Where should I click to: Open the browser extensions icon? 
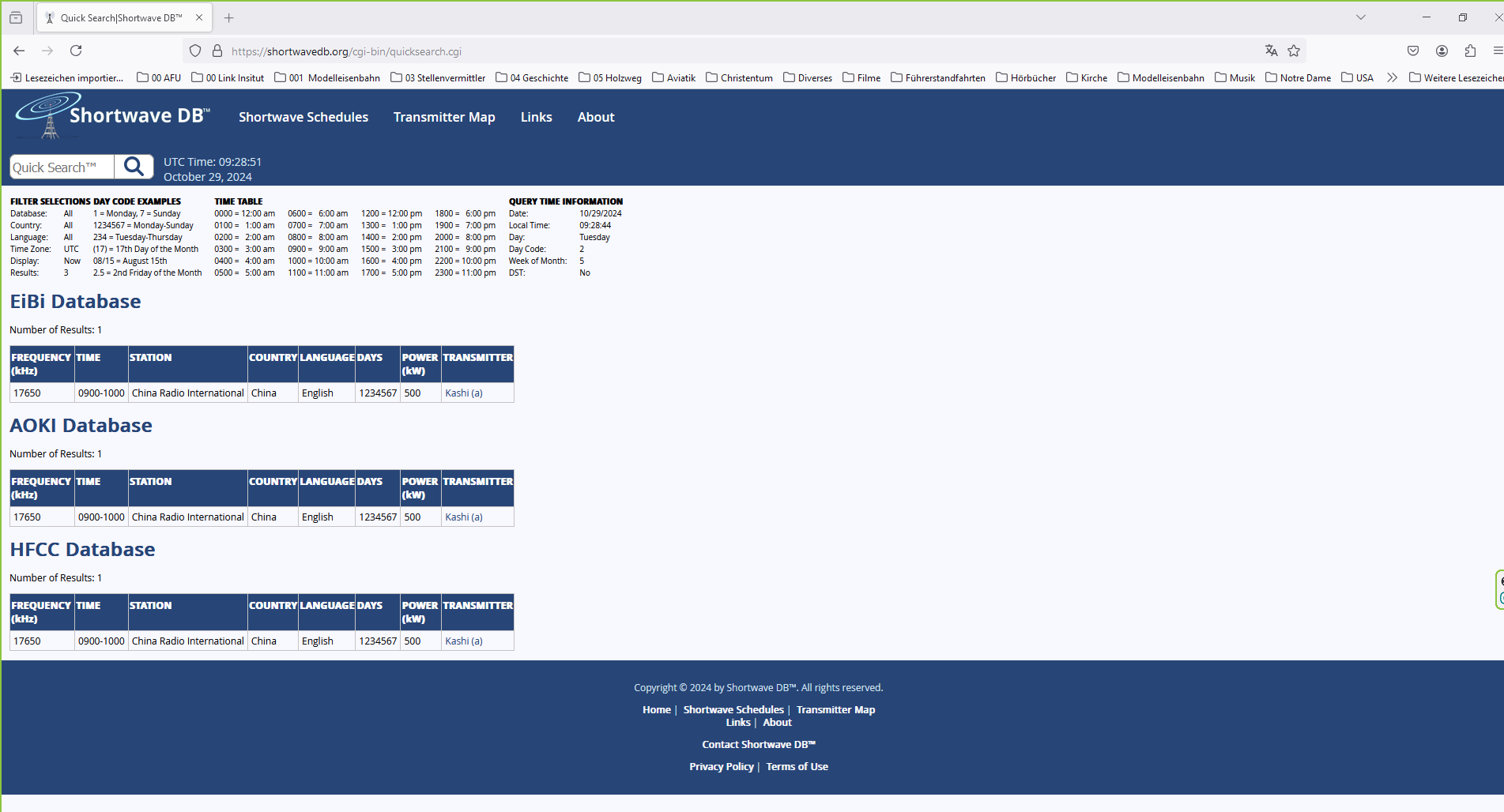[x=1470, y=51]
